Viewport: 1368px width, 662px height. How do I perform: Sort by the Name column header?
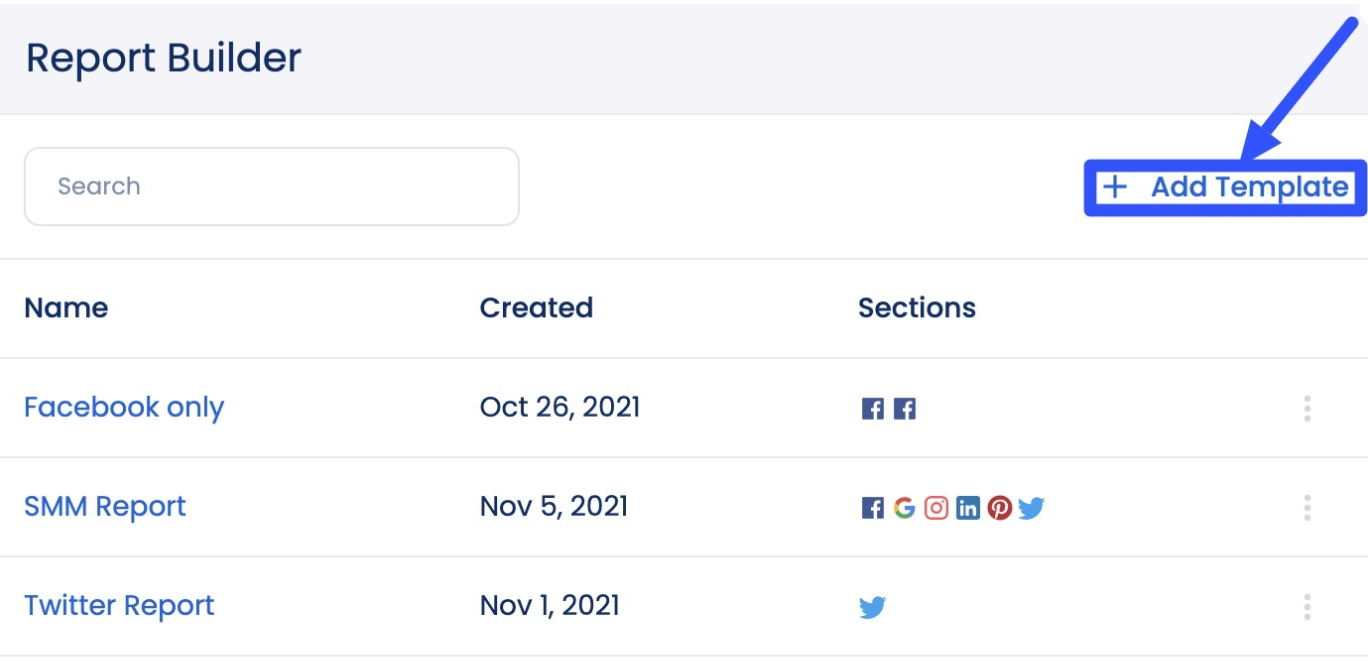tap(66, 308)
